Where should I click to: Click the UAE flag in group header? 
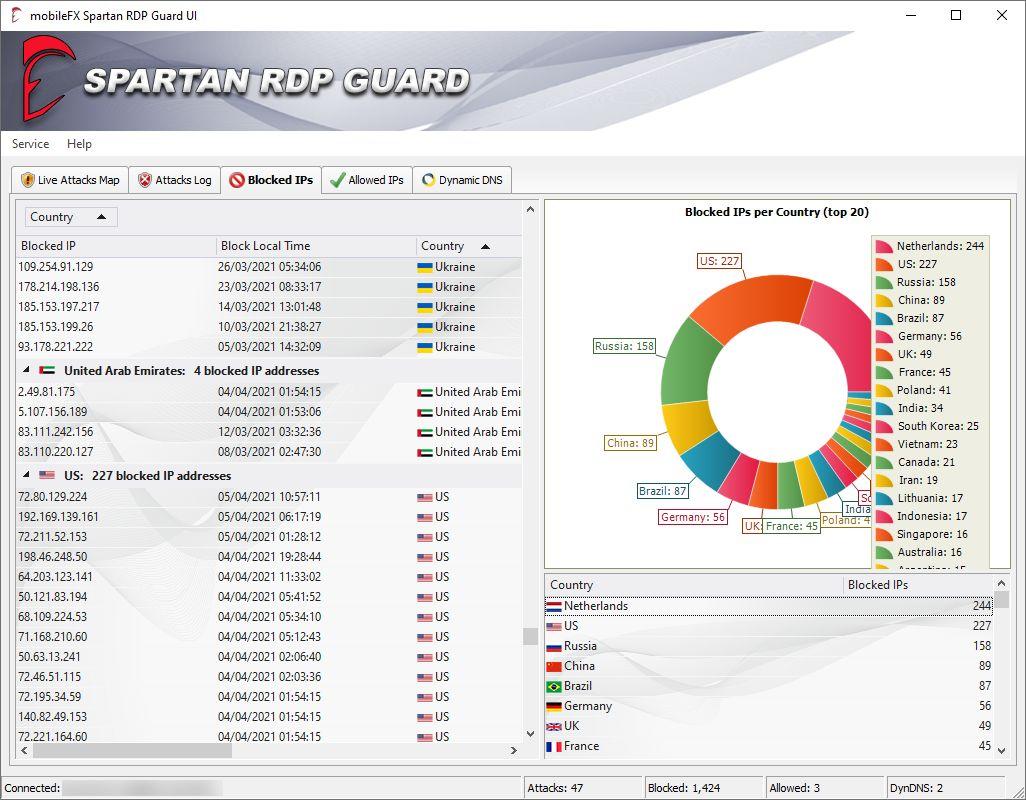(46, 370)
